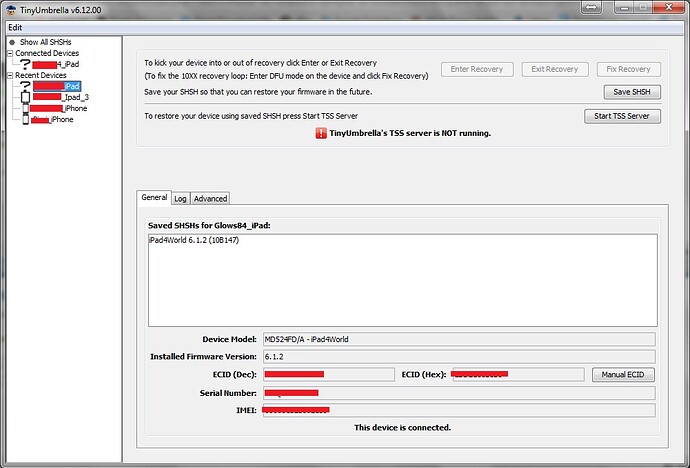Click the question mark icon of selected recent iPad
690x468 pixels.
tap(25, 86)
